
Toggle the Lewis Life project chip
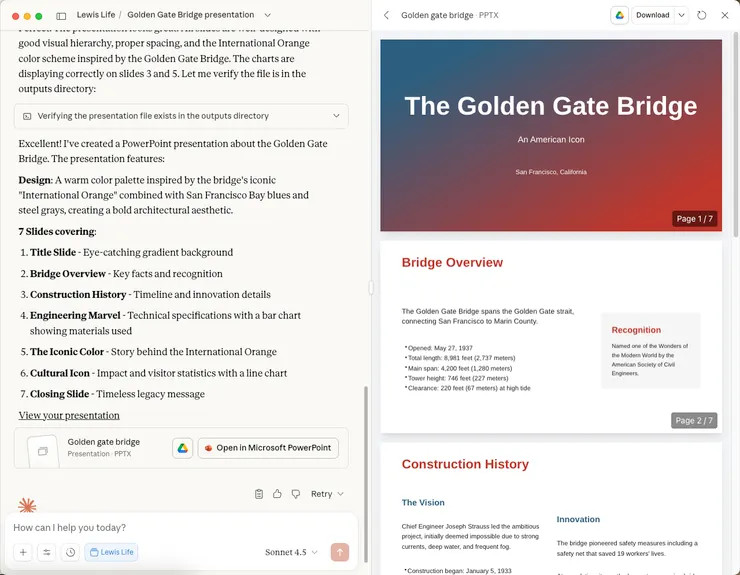[111, 552]
